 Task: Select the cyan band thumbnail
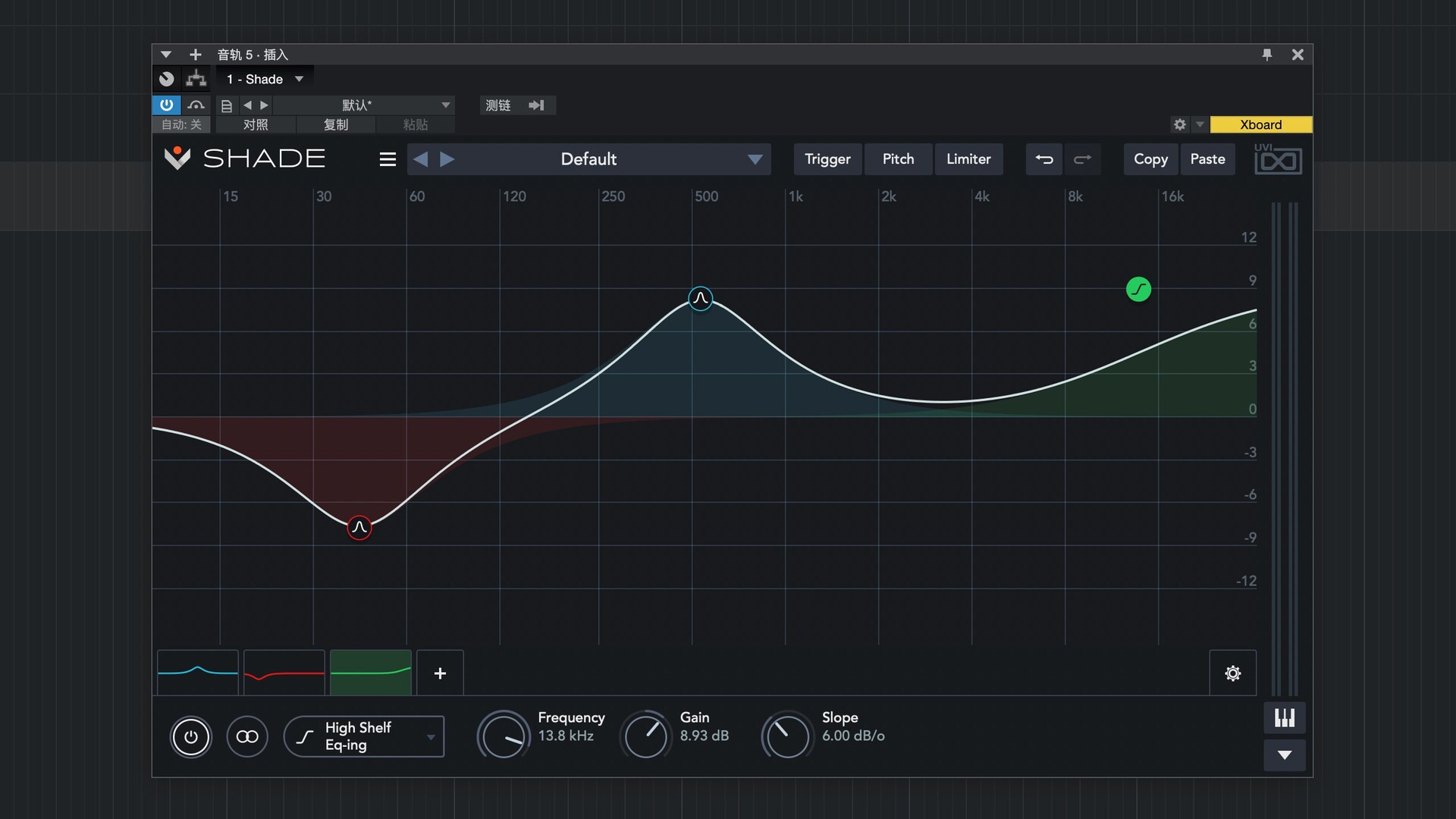[198, 673]
